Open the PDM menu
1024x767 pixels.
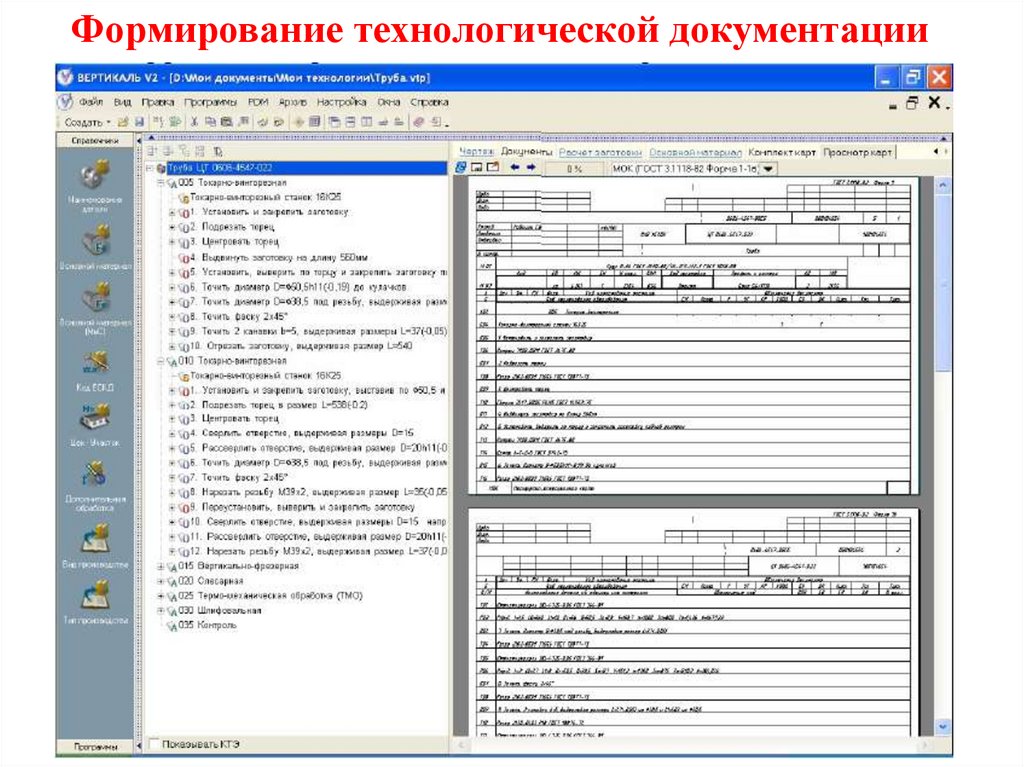(258, 102)
